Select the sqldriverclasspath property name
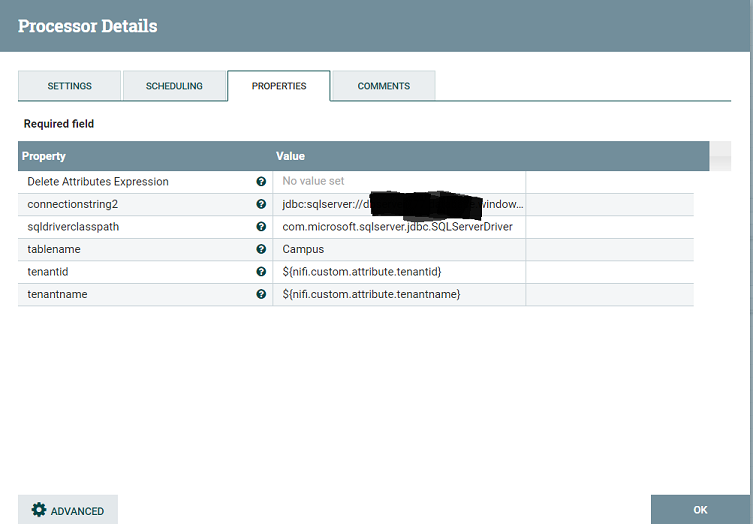 tap(73, 227)
